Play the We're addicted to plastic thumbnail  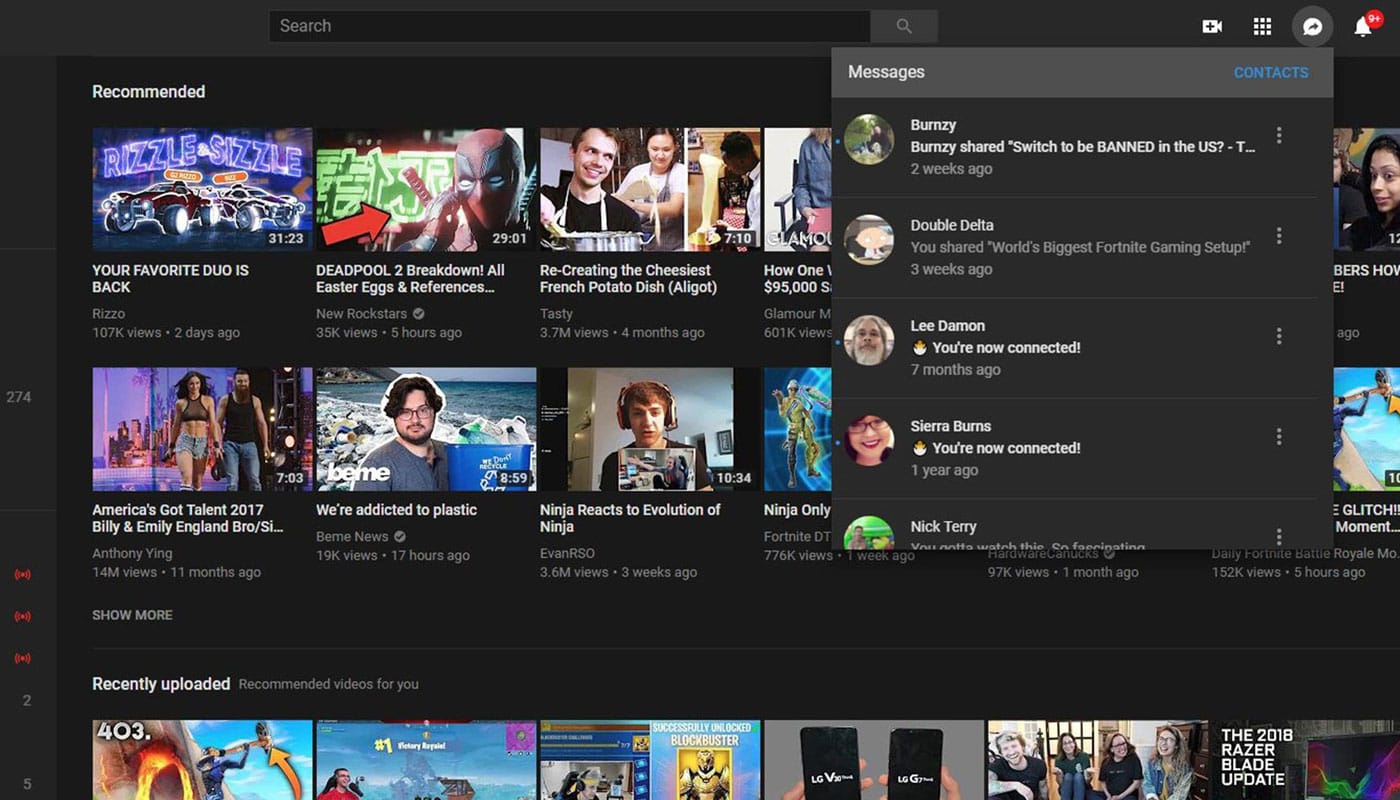[426, 429]
